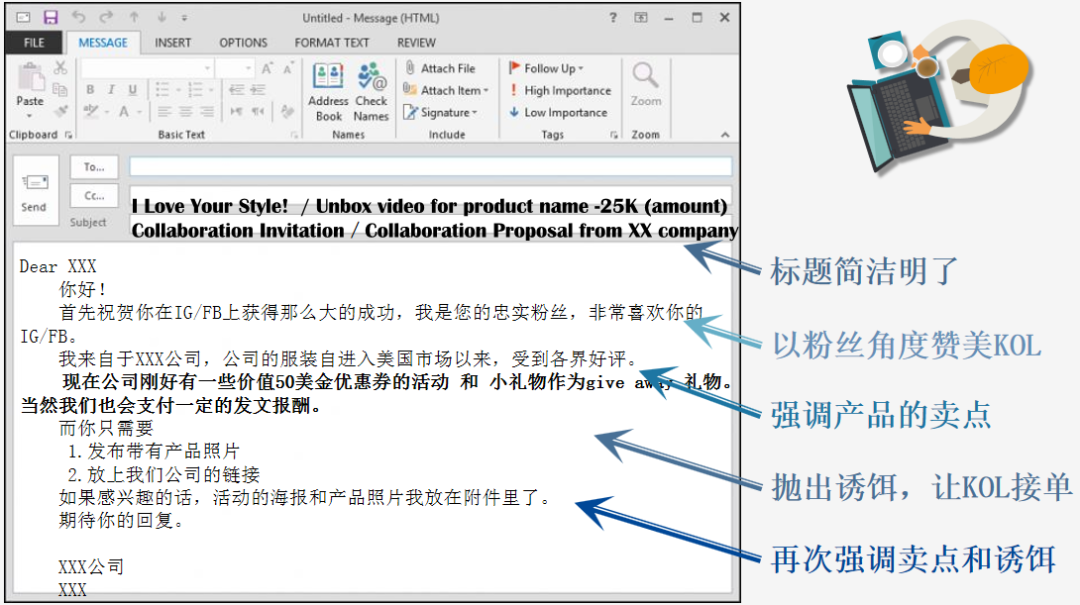Click the Copy icon in Clipboard group
This screenshot has height=605, width=1080.
61,90
